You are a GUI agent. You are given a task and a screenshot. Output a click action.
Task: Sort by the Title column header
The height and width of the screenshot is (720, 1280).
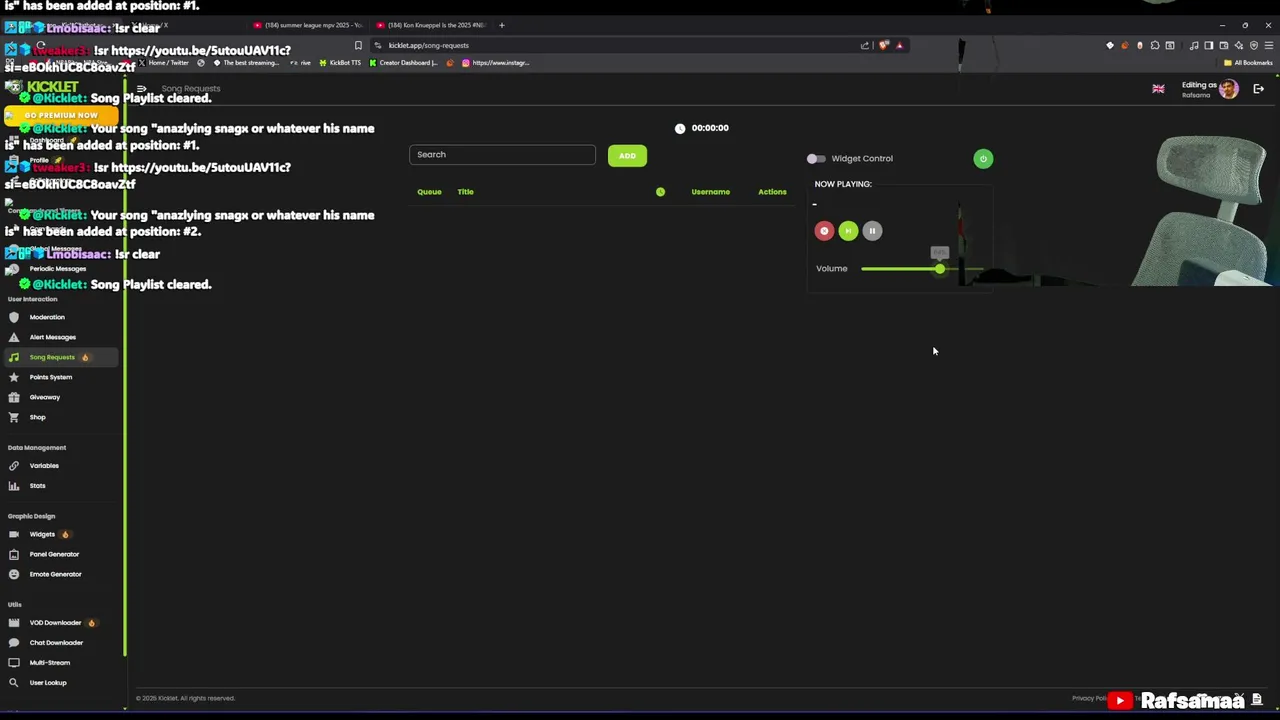click(465, 192)
